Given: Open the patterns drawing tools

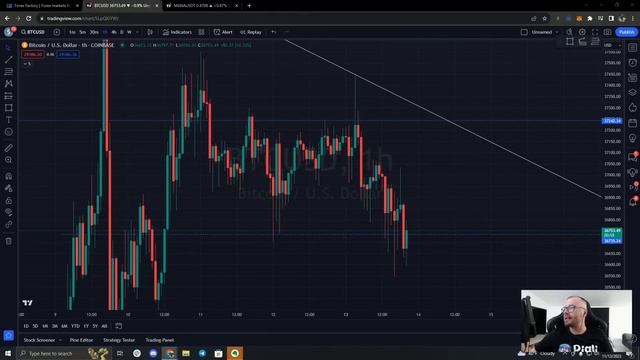Looking at the screenshot, I should click(8, 84).
